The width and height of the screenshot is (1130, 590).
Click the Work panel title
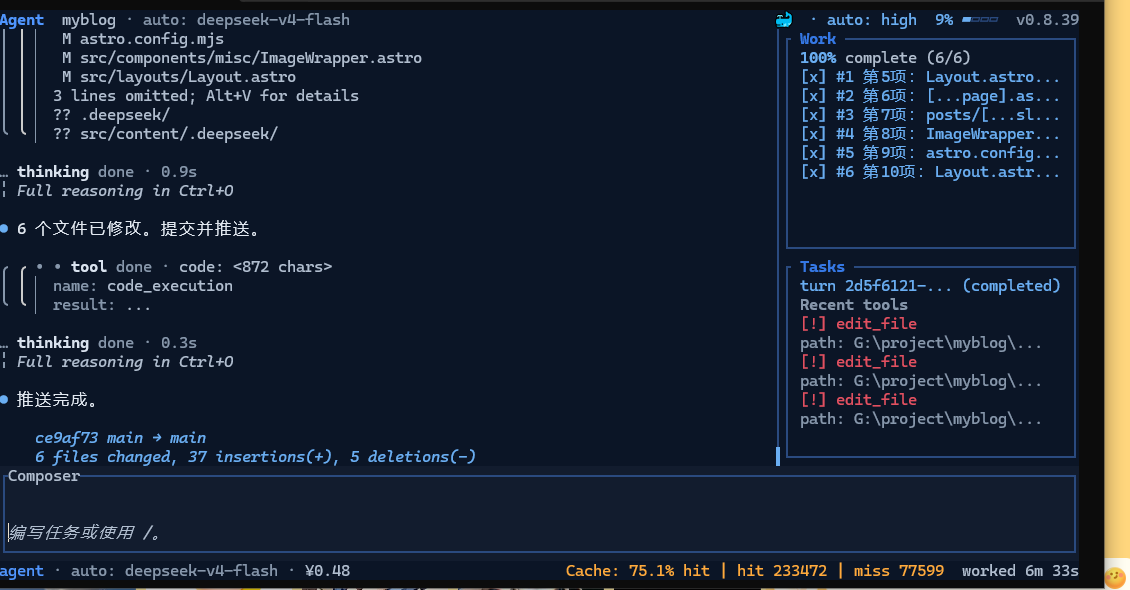(x=818, y=39)
